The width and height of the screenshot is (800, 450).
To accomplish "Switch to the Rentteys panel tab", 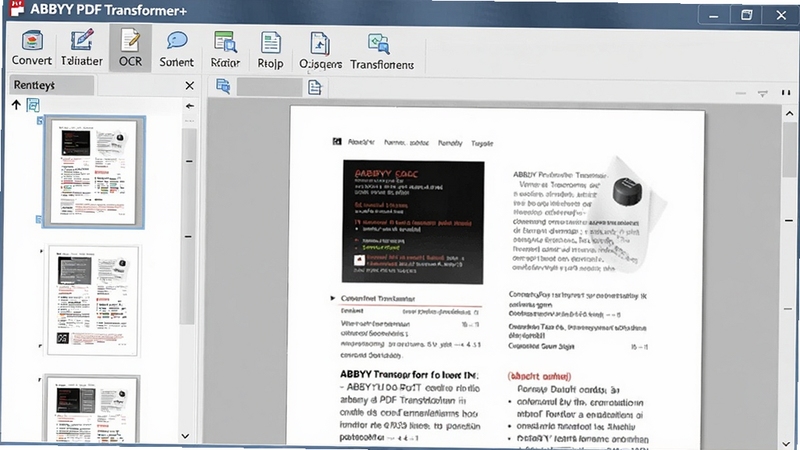I will (51, 85).
